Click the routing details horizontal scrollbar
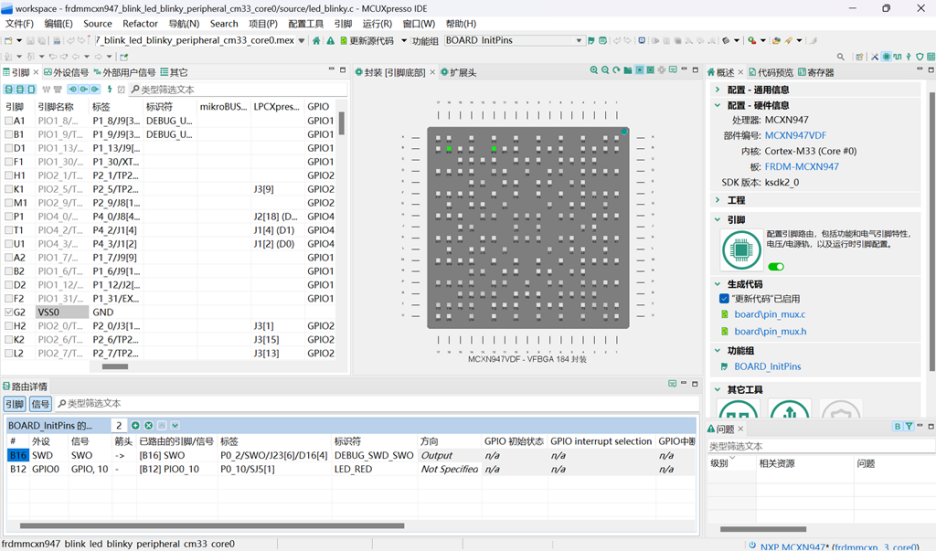The width and height of the screenshot is (936, 552). [x=212, y=526]
